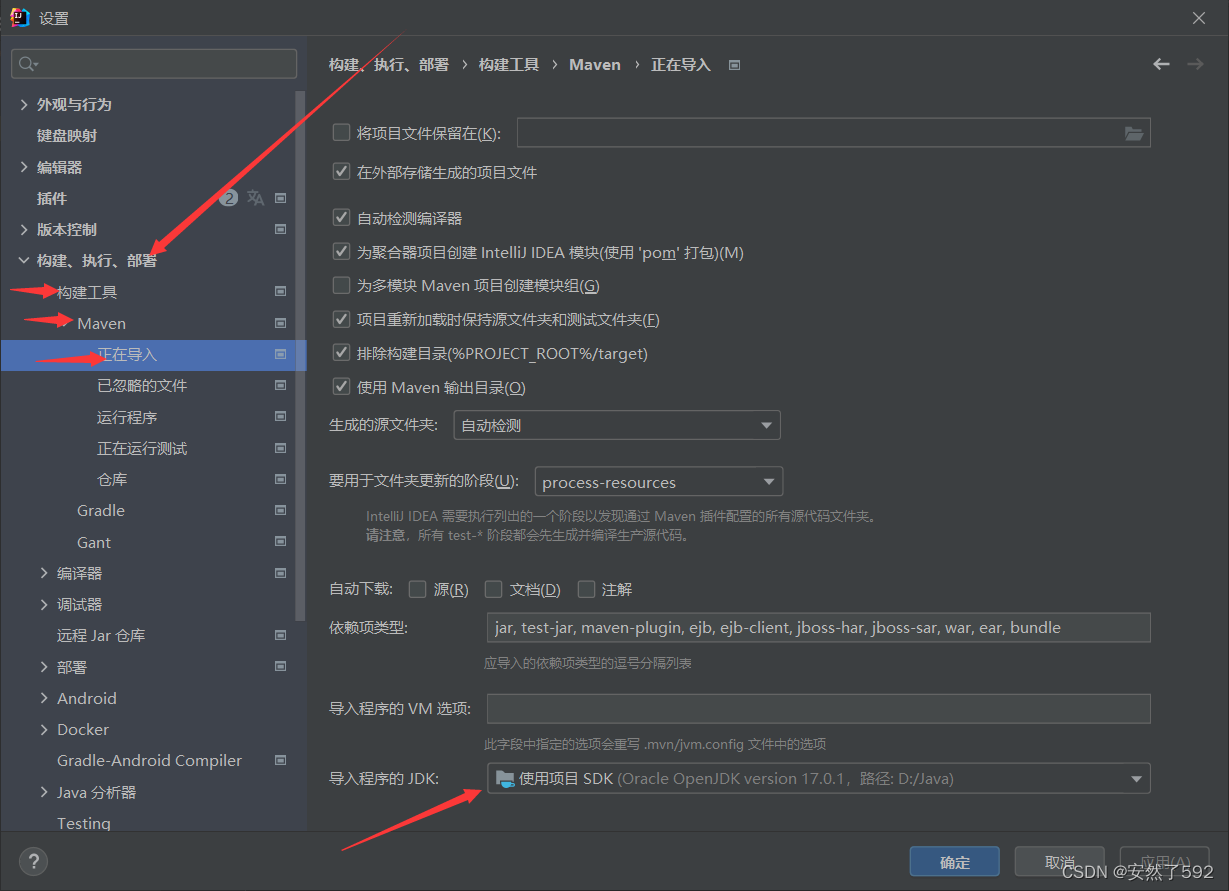Click the settings tree vertical scrollbar

[300, 355]
